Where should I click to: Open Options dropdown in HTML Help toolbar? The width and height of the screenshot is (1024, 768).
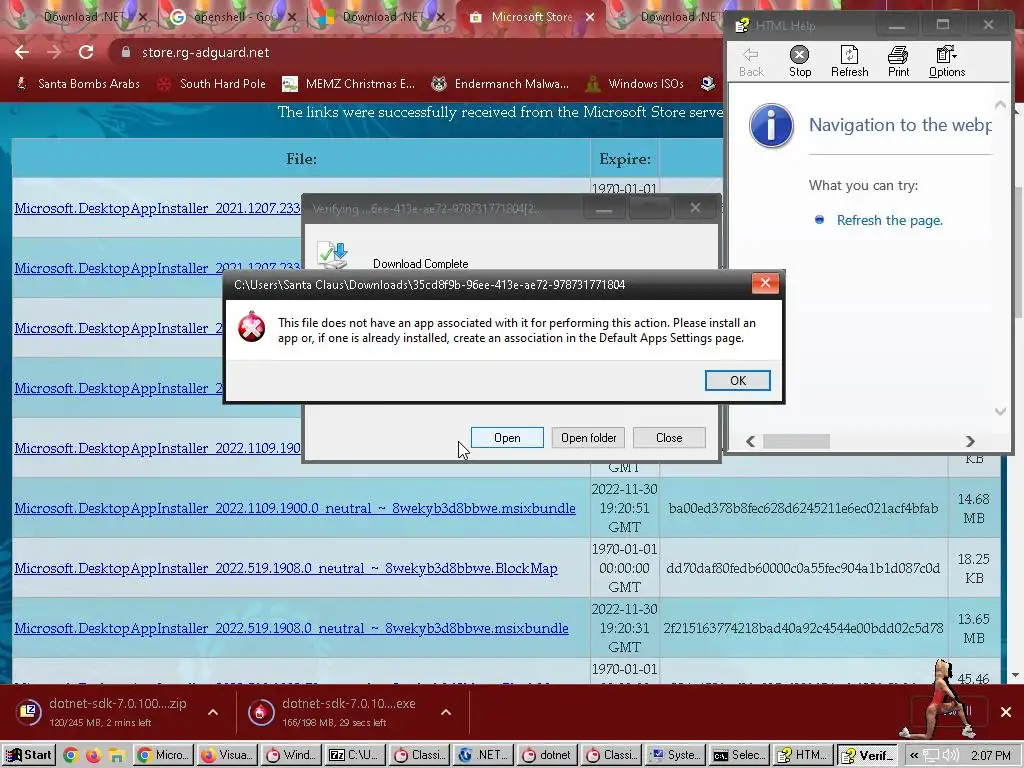947,62
